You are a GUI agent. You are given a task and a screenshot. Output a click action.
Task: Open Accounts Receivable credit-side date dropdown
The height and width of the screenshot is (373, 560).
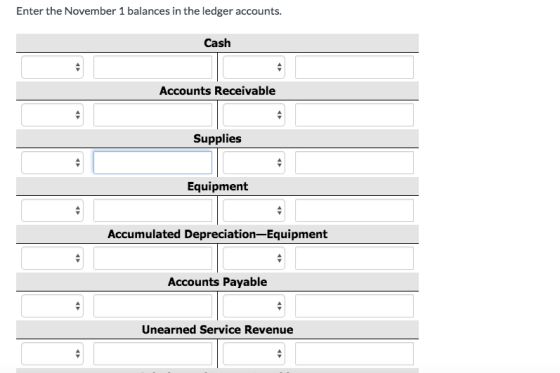pos(254,115)
